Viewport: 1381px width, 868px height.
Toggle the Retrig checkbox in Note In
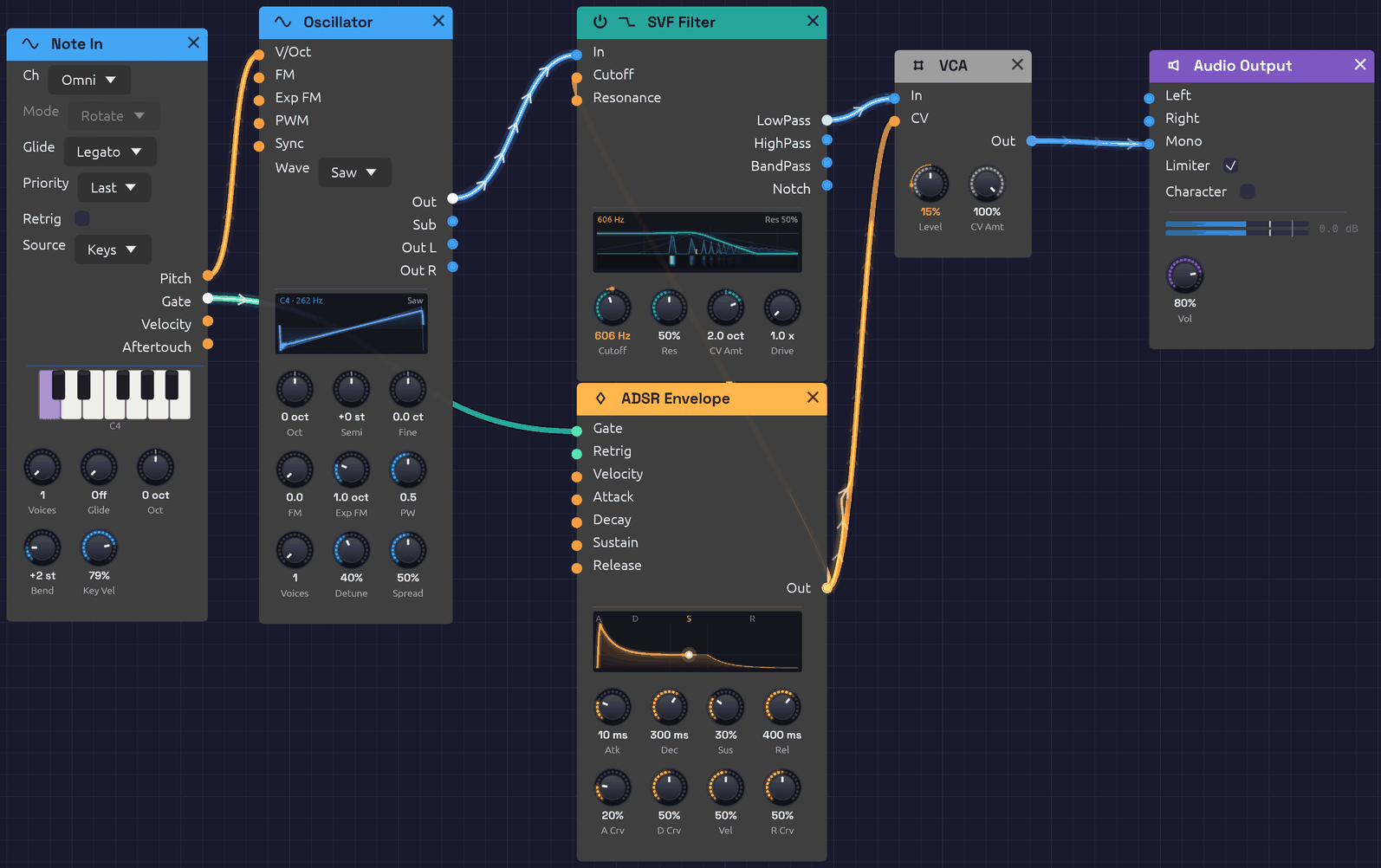click(x=82, y=218)
